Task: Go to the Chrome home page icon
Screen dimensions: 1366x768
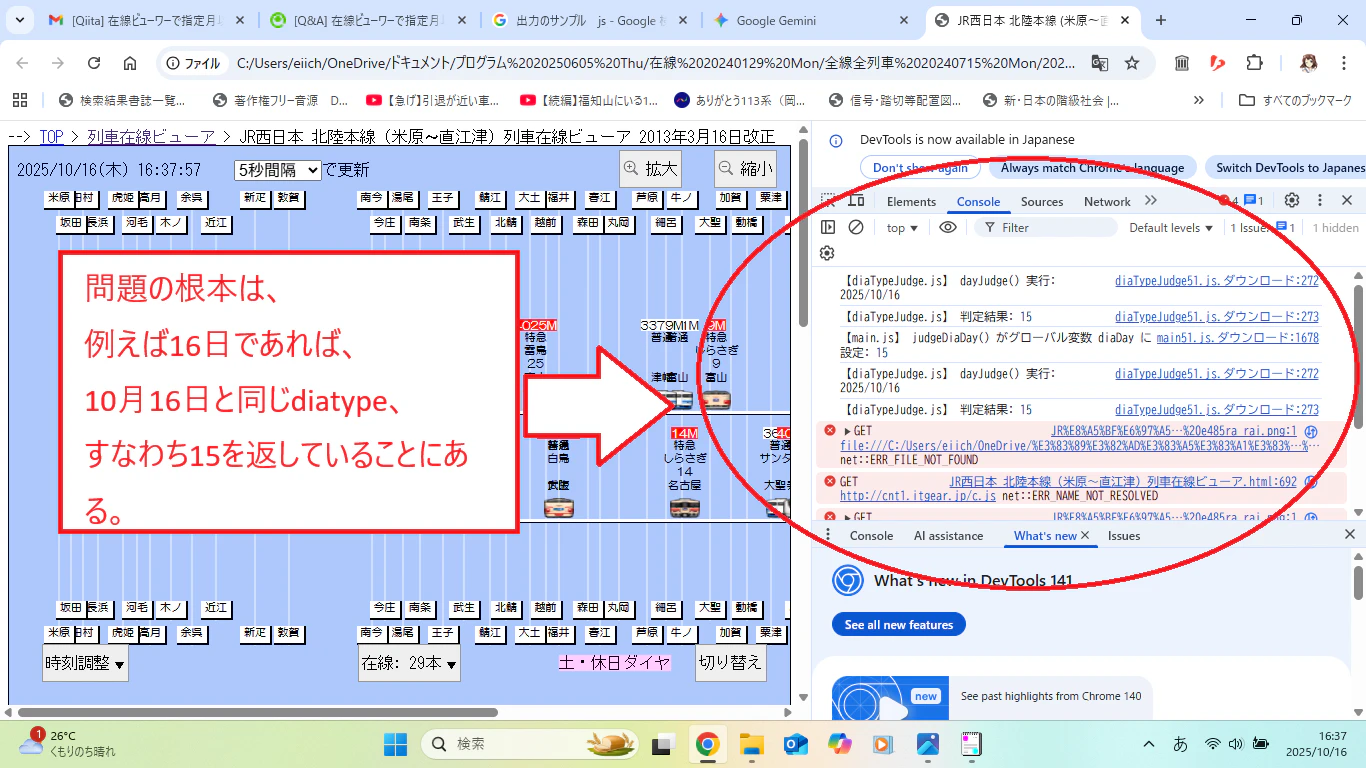Action: [x=130, y=63]
